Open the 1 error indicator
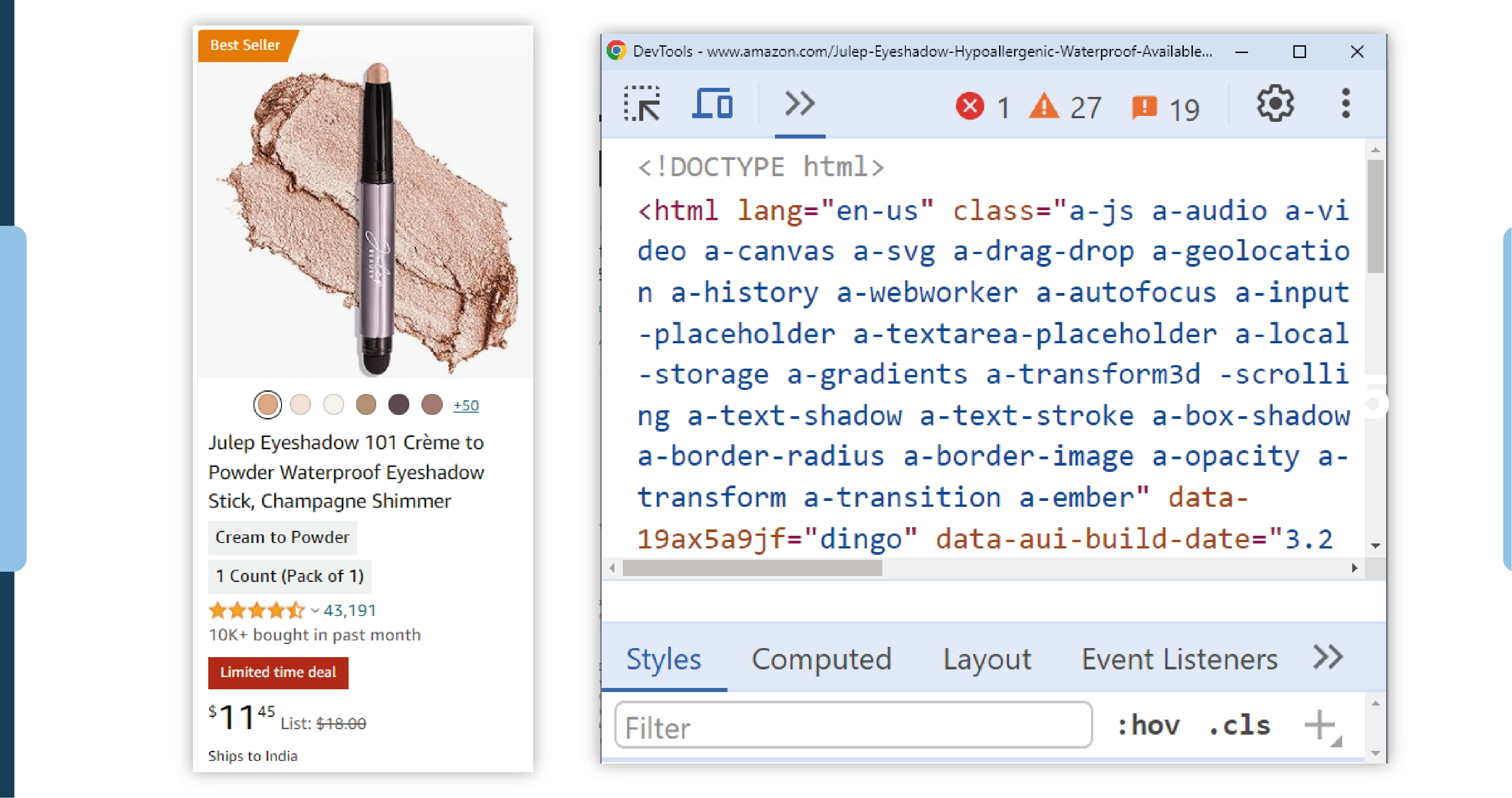 click(x=983, y=107)
